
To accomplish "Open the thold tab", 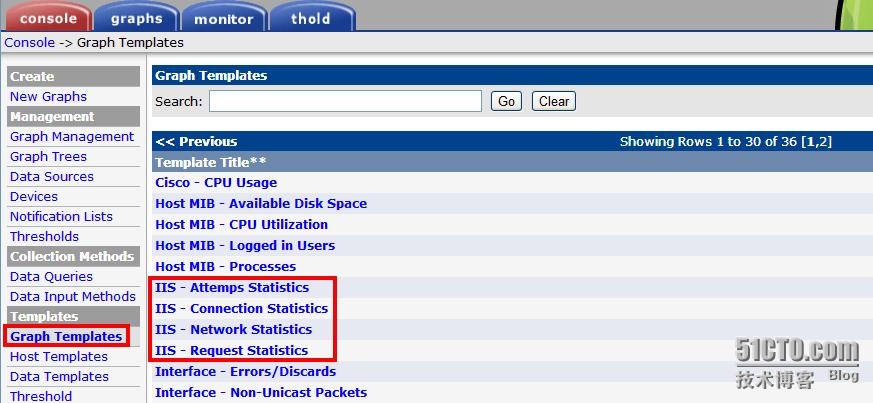I will click(x=311, y=17).
